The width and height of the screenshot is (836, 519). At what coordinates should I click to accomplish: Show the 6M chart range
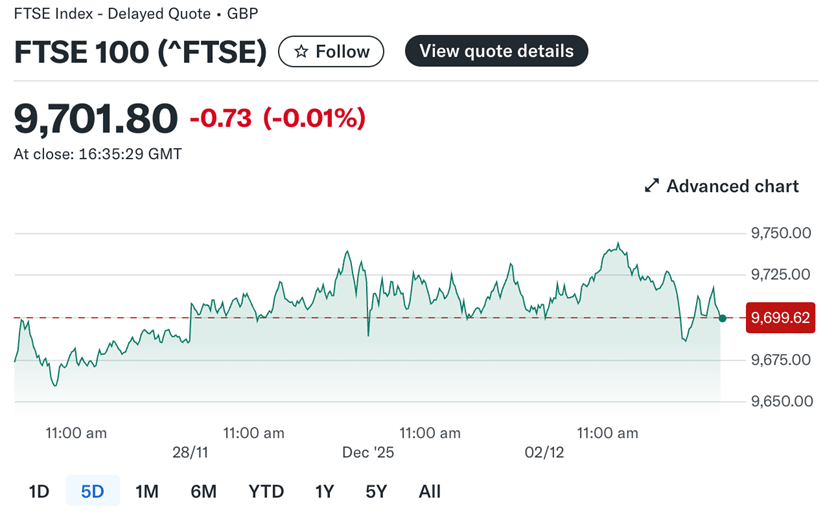pyautogui.click(x=203, y=491)
